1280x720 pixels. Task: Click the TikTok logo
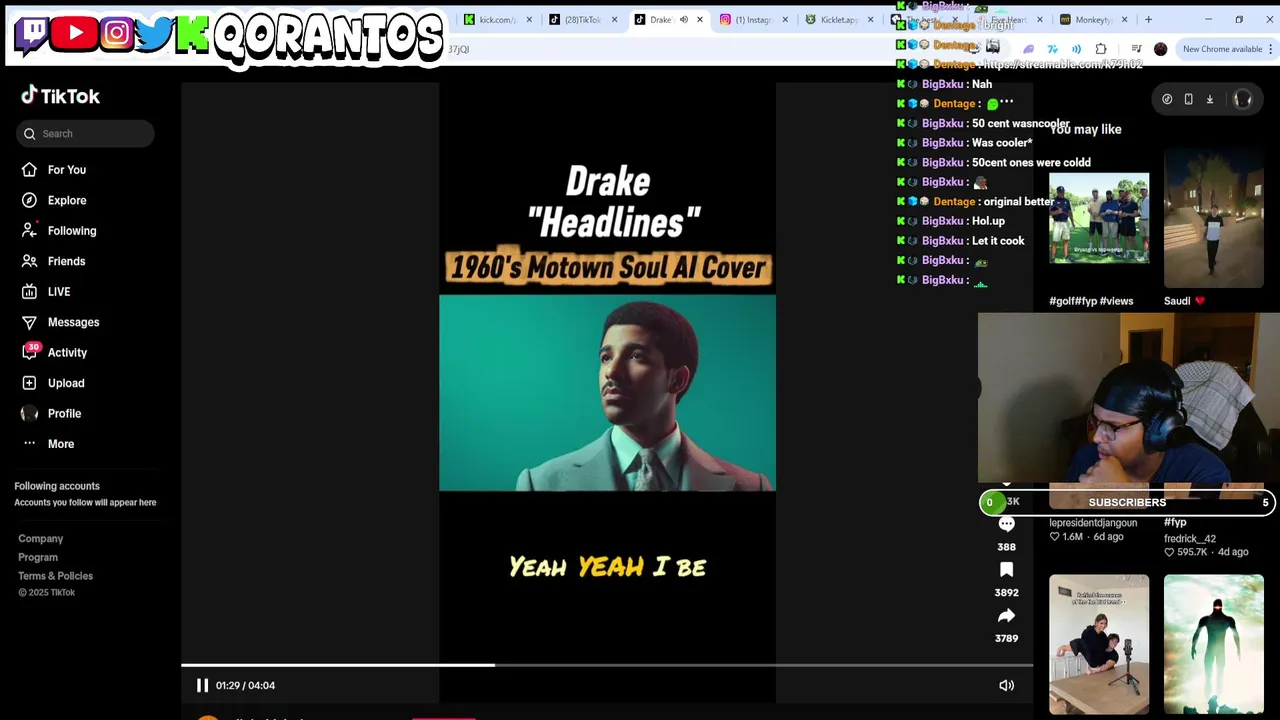pos(61,96)
